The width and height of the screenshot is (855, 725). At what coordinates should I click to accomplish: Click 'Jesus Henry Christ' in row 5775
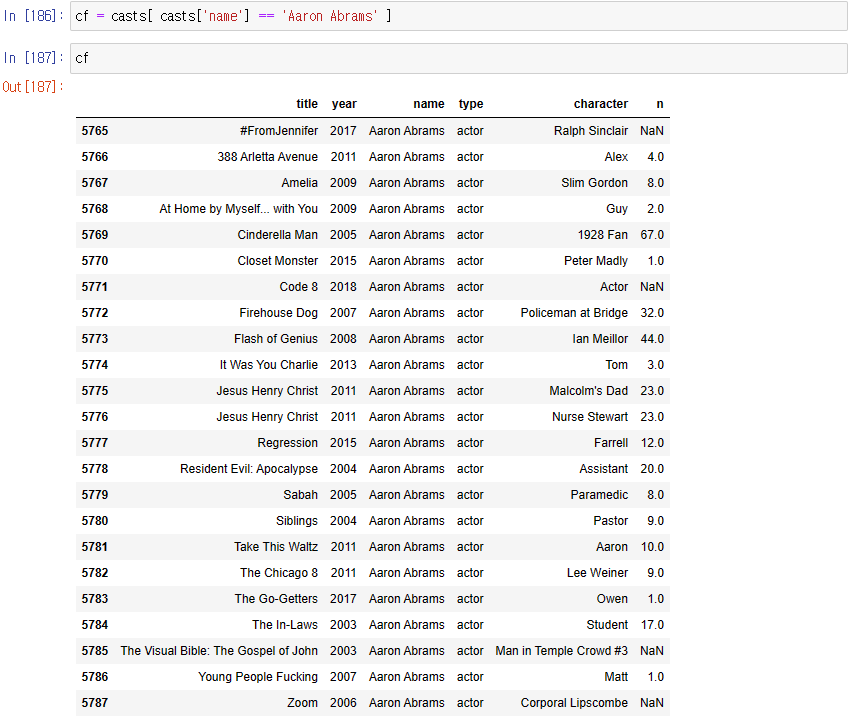tap(267, 391)
